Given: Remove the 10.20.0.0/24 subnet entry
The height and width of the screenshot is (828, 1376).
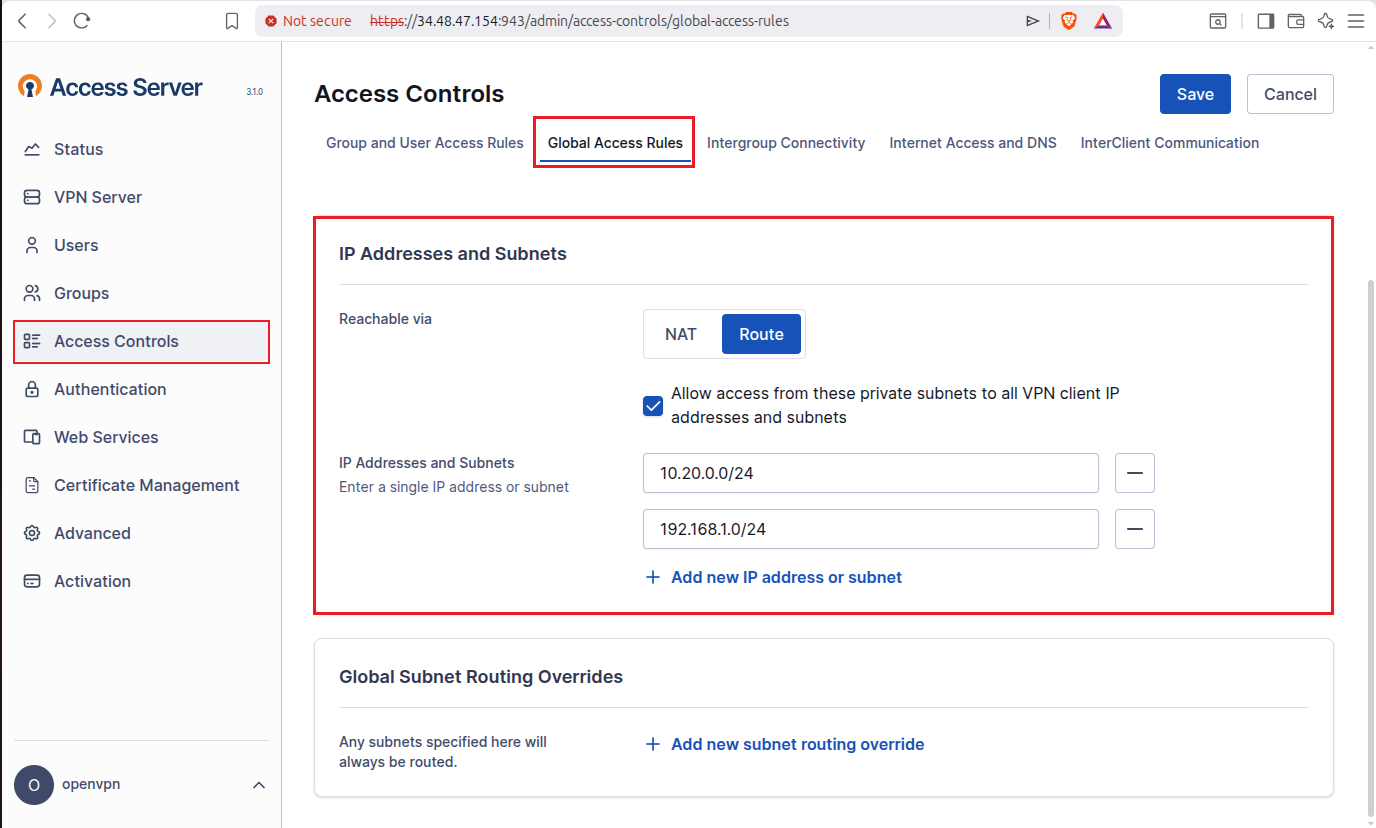Looking at the screenshot, I should pyautogui.click(x=1135, y=473).
